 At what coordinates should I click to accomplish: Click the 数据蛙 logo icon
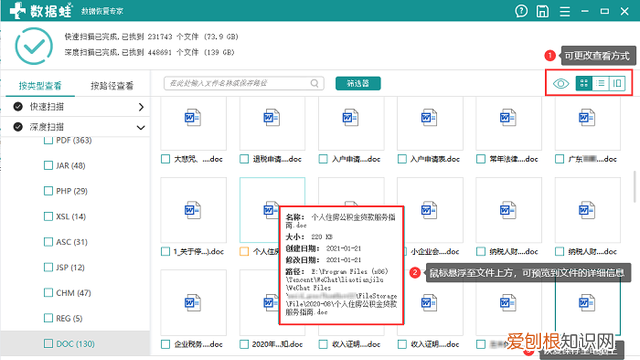pyautogui.click(x=18, y=10)
